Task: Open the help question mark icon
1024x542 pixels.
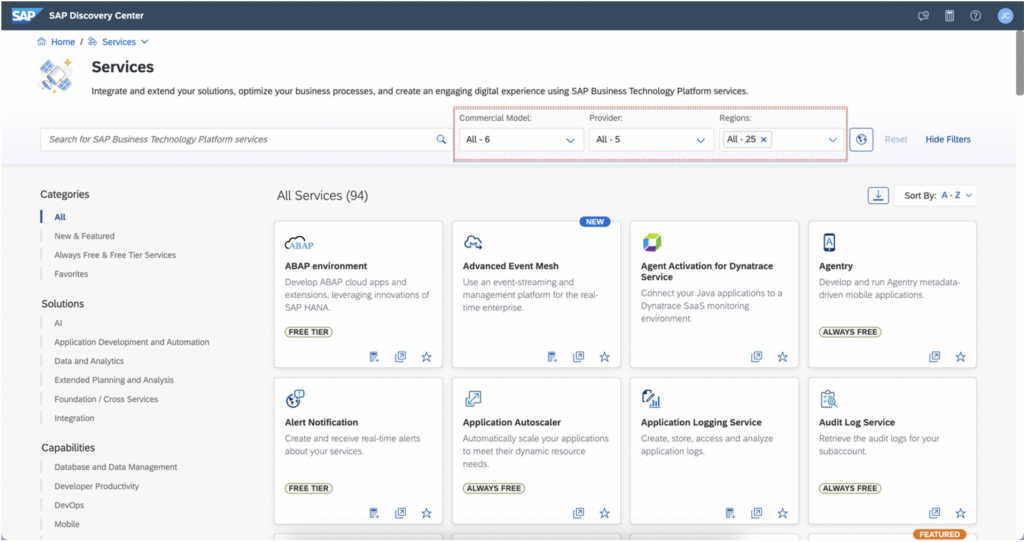Action: [x=975, y=15]
